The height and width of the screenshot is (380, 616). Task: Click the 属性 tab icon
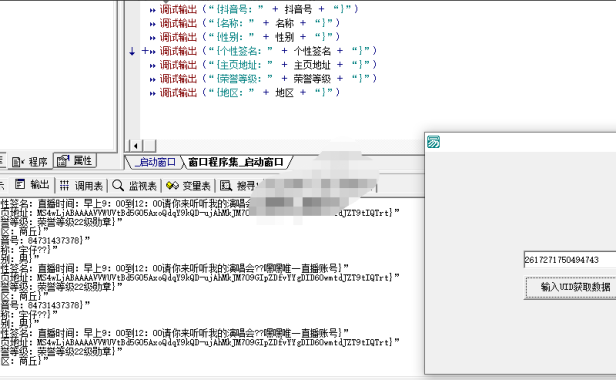tap(63, 160)
